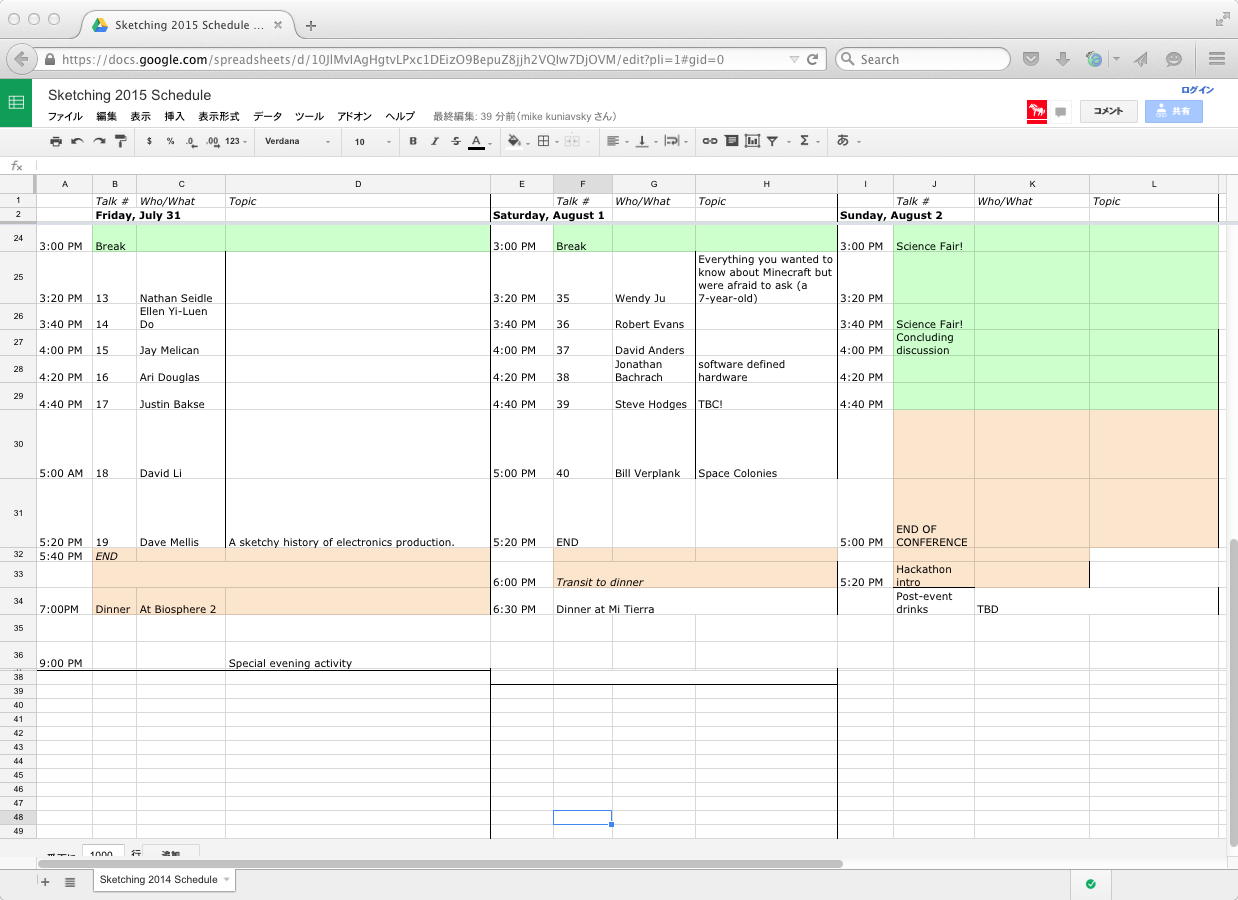Open the text color picker
This screenshot has height=900, width=1238.
point(477,142)
